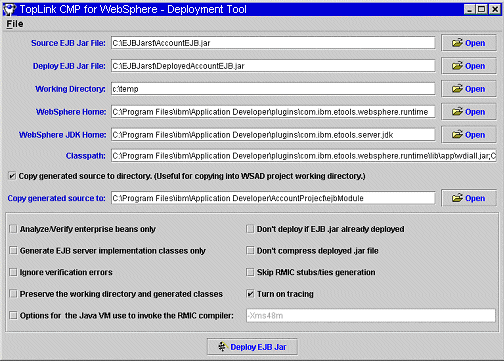
Task: Uncheck Copy generated source to directory
Action: pyautogui.click(x=12, y=176)
